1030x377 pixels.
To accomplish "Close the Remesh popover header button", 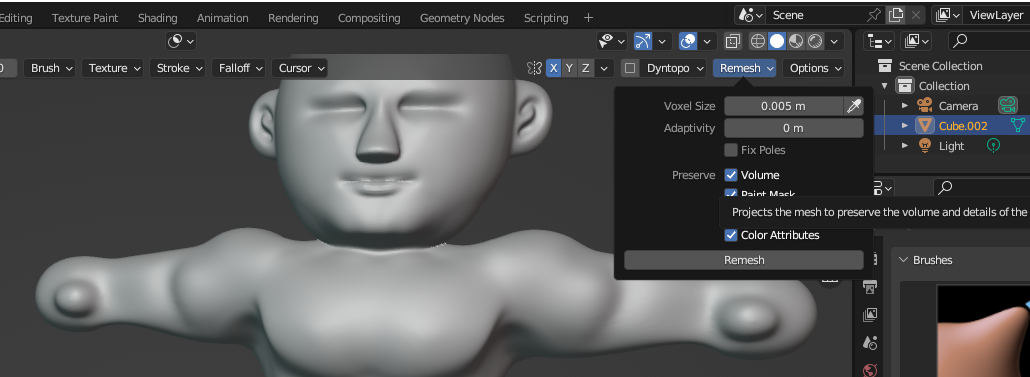I will coord(744,68).
